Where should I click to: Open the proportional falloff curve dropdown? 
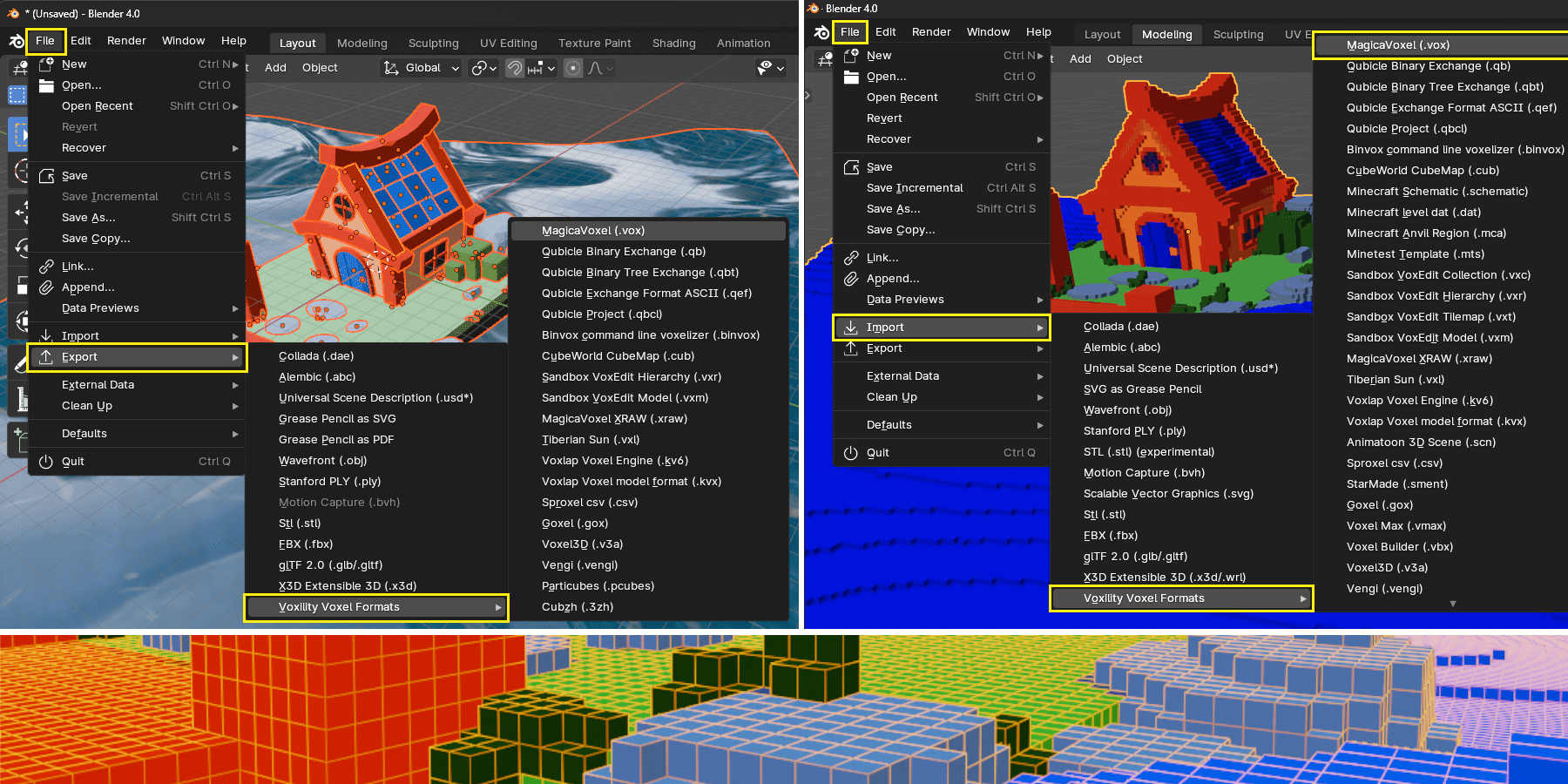coord(600,68)
